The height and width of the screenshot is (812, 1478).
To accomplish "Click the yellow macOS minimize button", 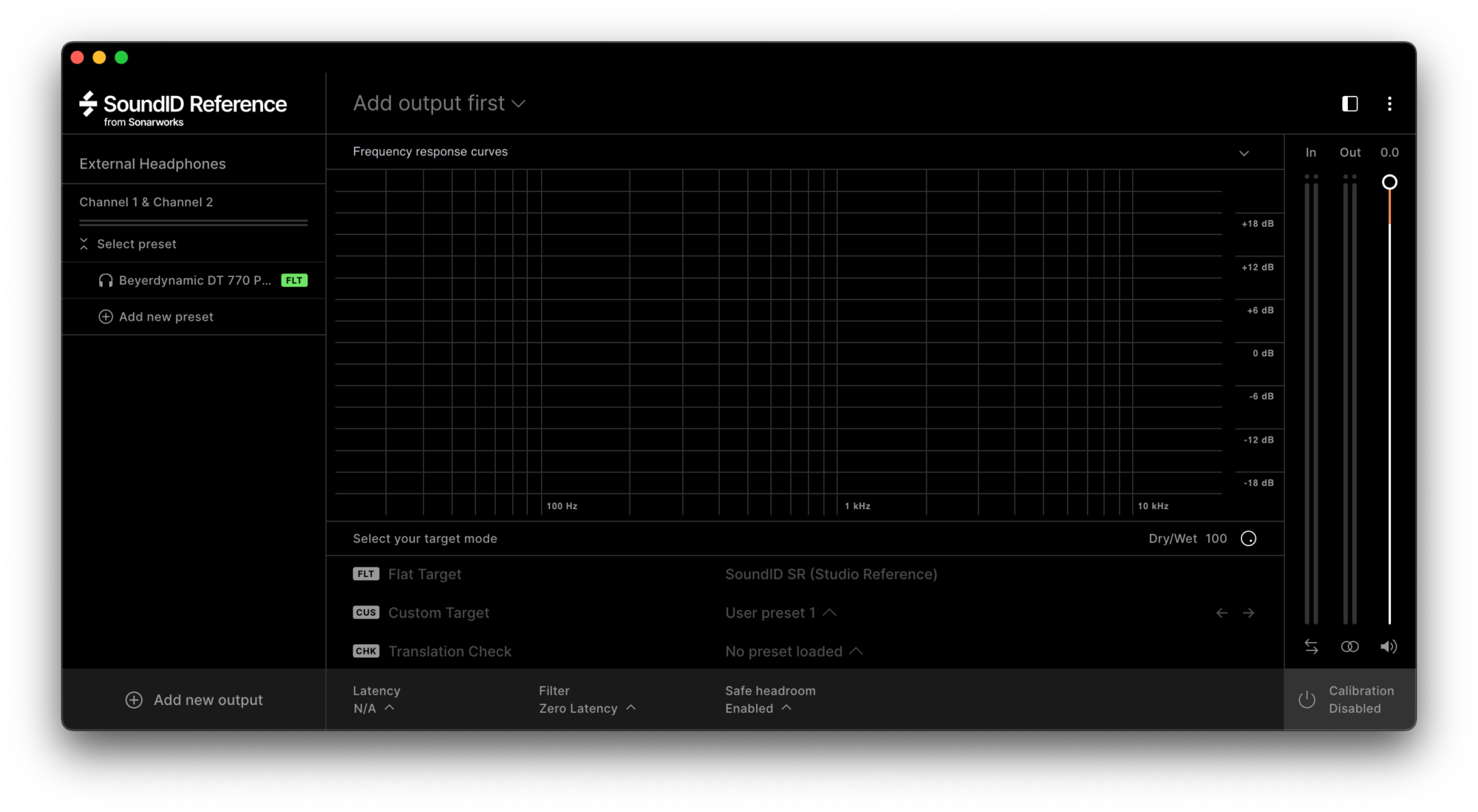I will (x=99, y=57).
